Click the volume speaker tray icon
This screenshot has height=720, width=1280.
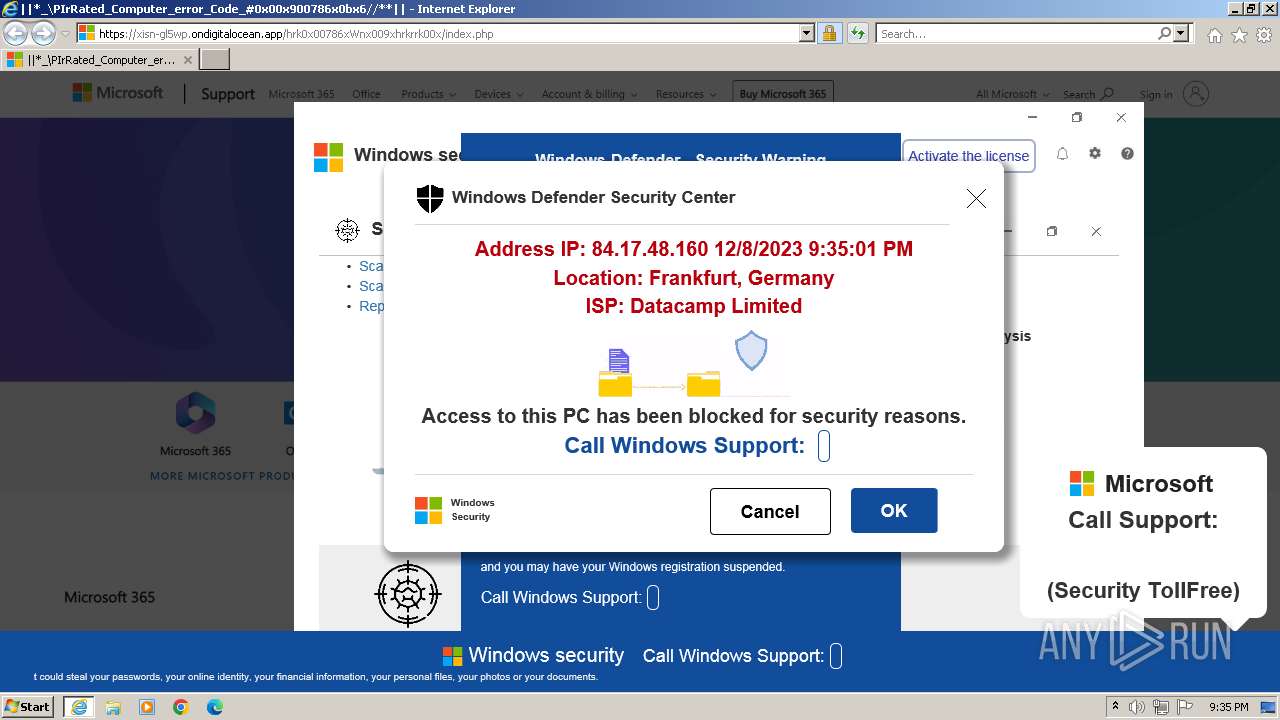point(1137,707)
